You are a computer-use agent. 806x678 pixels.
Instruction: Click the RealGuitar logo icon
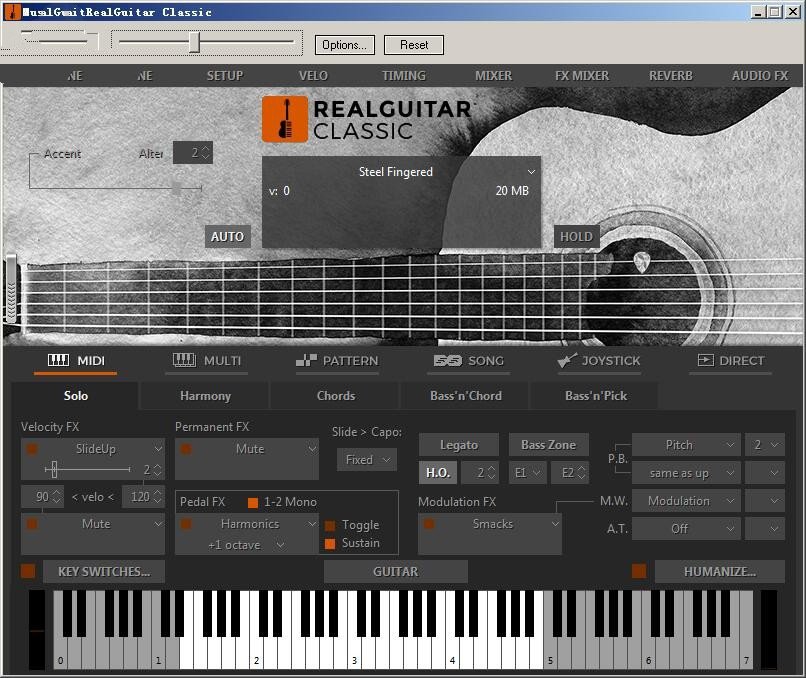[285, 119]
